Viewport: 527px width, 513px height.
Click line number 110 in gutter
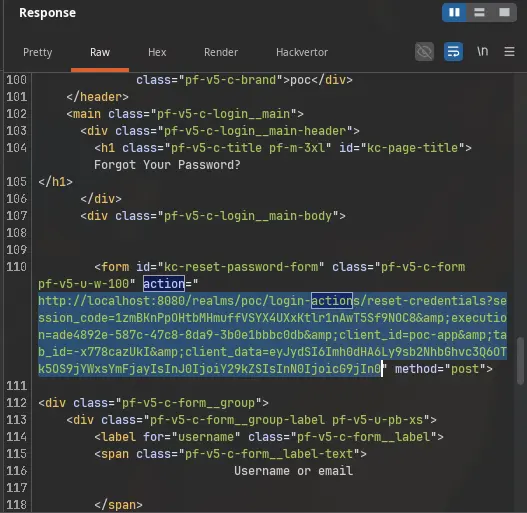(x=16, y=267)
